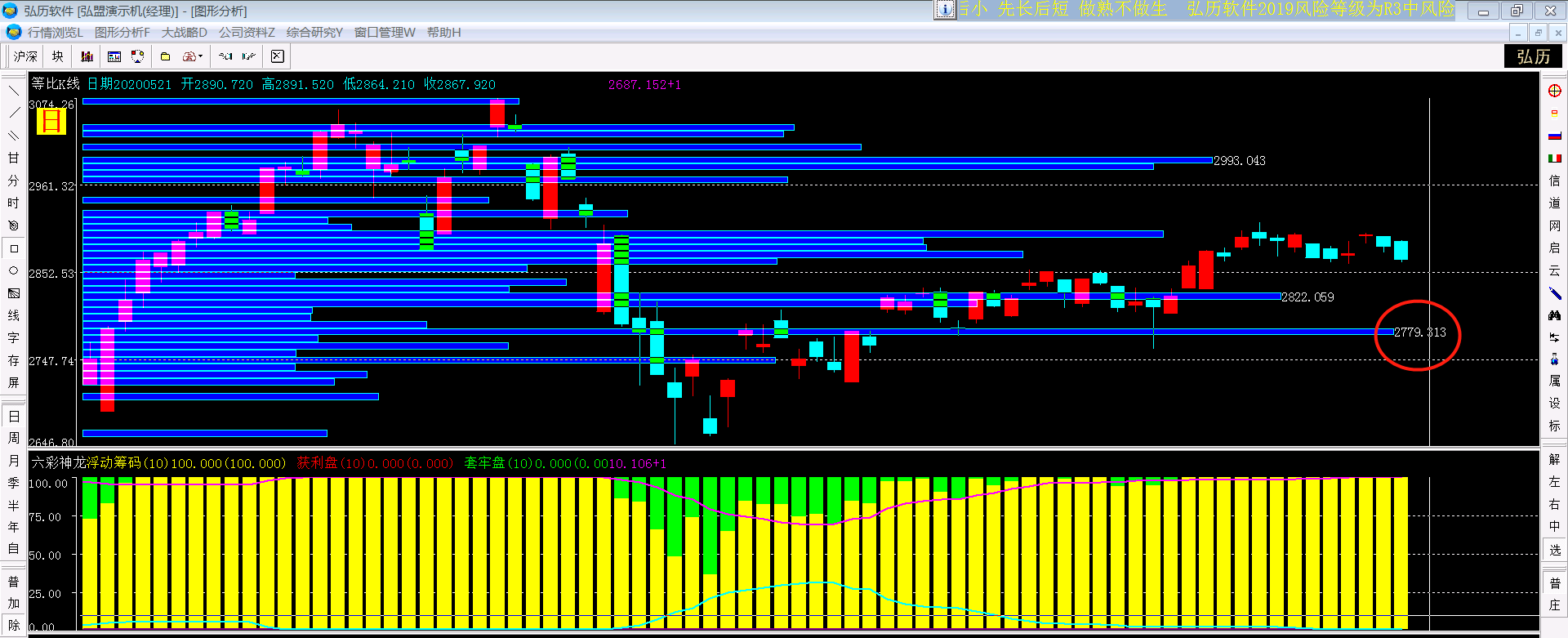The height and width of the screenshot is (638, 1568).
Task: Switch to half-year 半 period
Action: (14, 505)
